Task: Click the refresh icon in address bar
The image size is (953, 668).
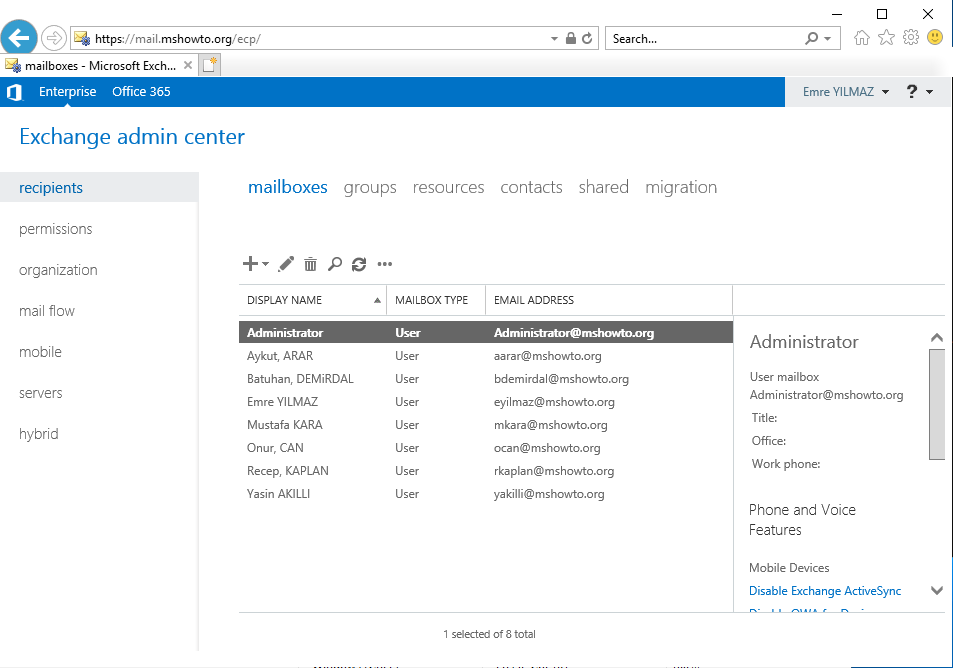Action: [x=587, y=38]
